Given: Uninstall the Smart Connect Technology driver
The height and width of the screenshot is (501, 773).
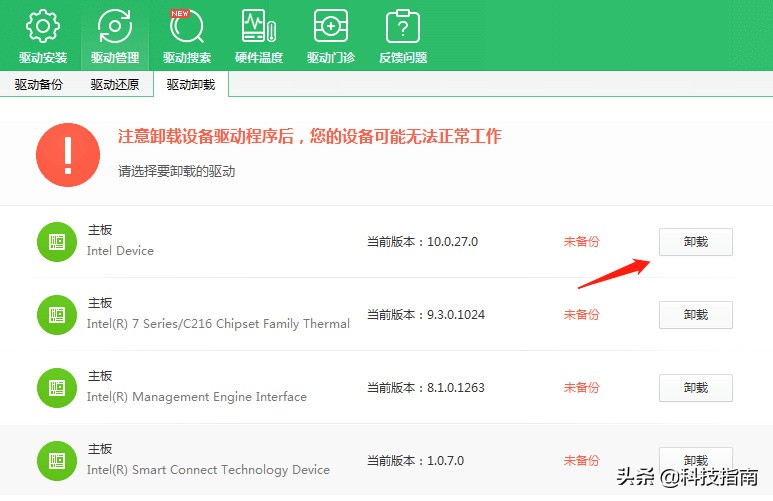Looking at the screenshot, I should 696,461.
